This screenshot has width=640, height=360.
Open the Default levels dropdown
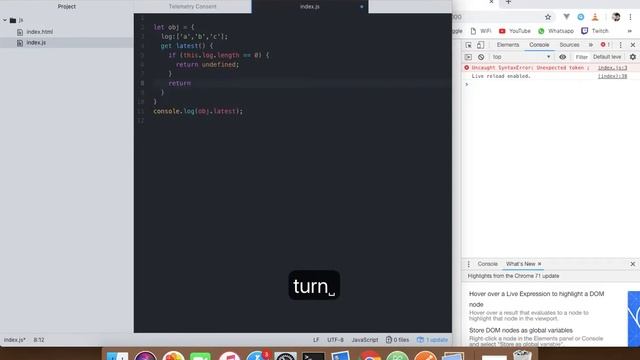(x=607, y=57)
